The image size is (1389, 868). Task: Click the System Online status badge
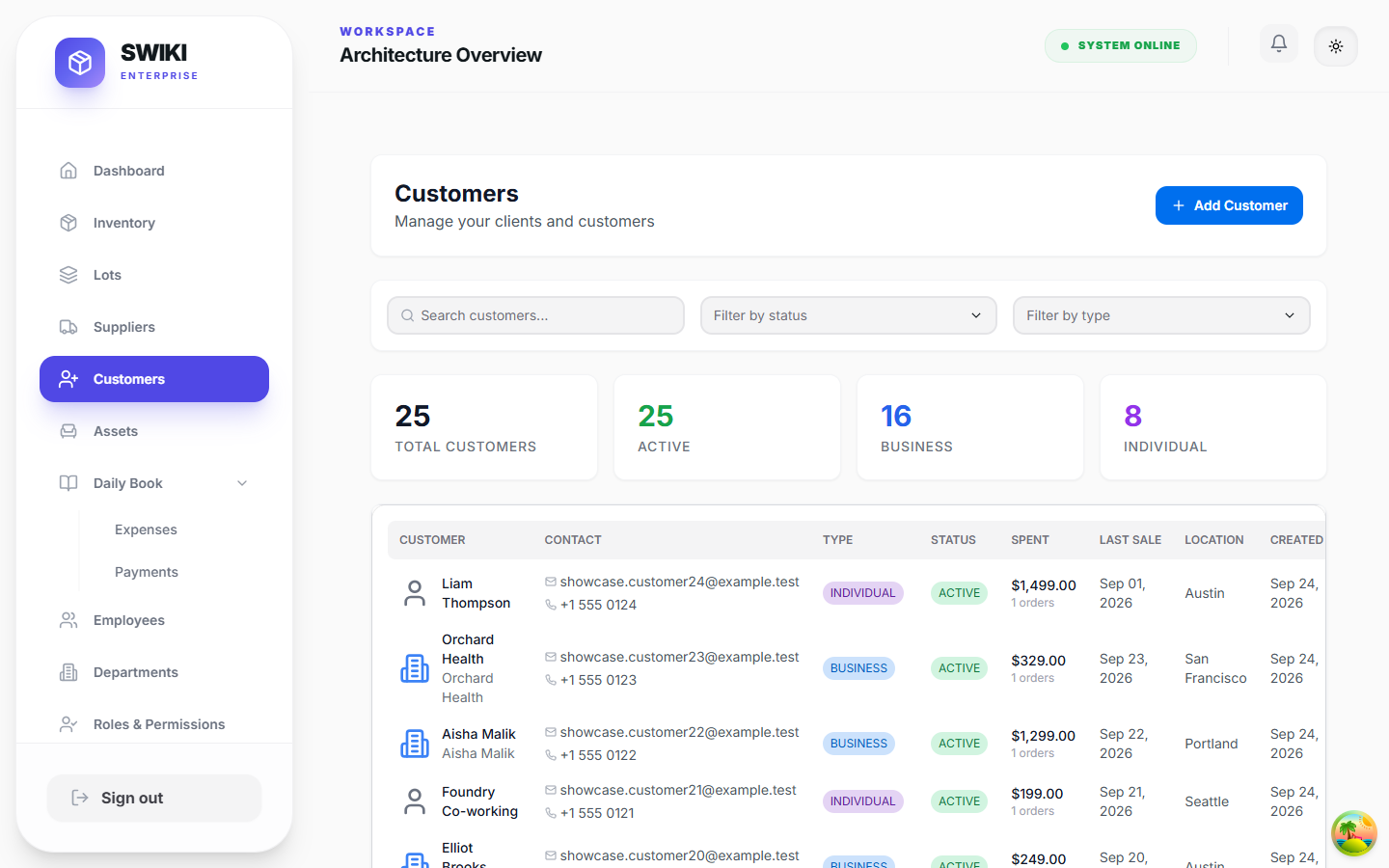(1121, 45)
